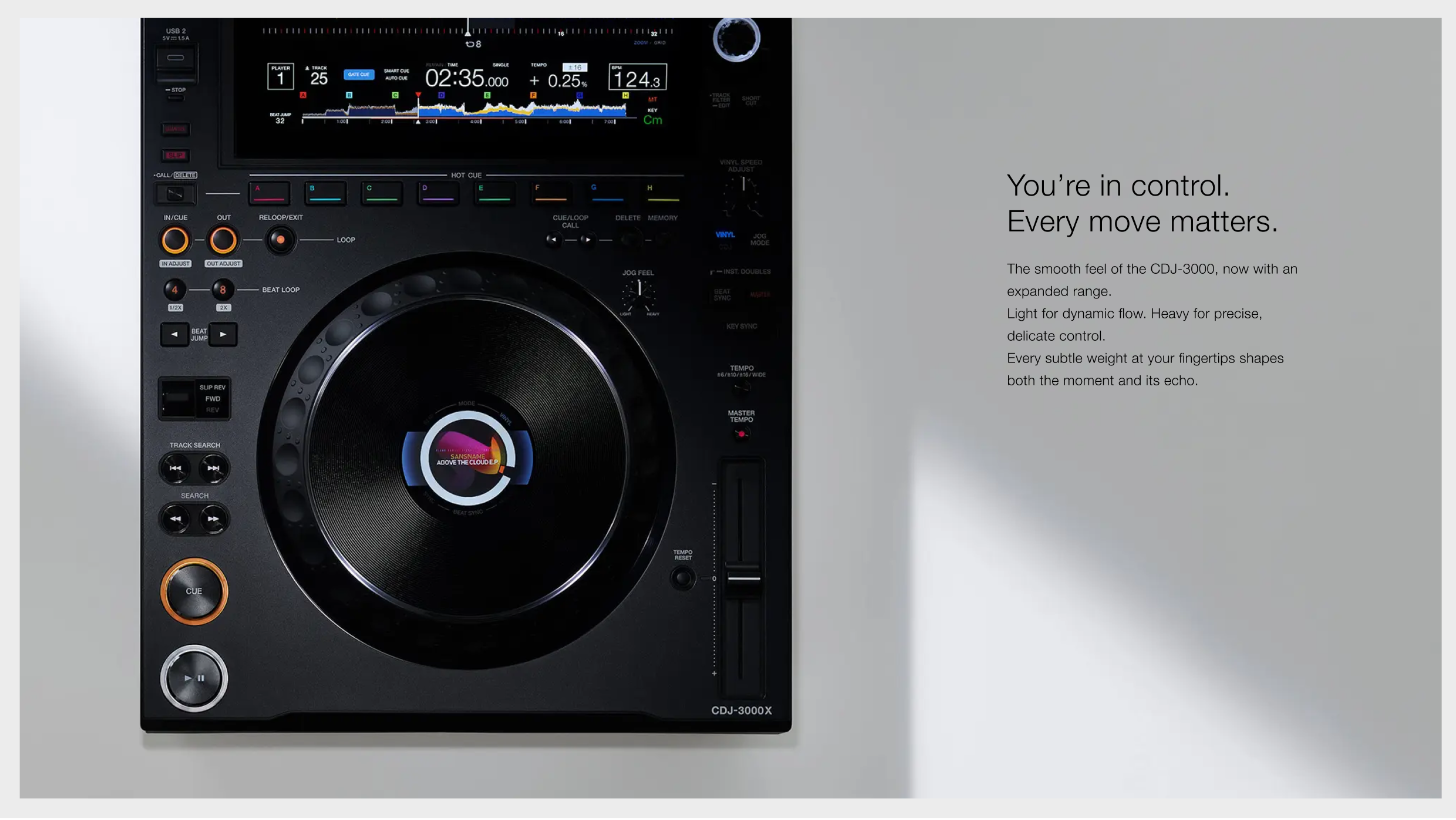Toggle the MASTER TEMPO button
The height and width of the screenshot is (820, 1456).
click(x=742, y=434)
